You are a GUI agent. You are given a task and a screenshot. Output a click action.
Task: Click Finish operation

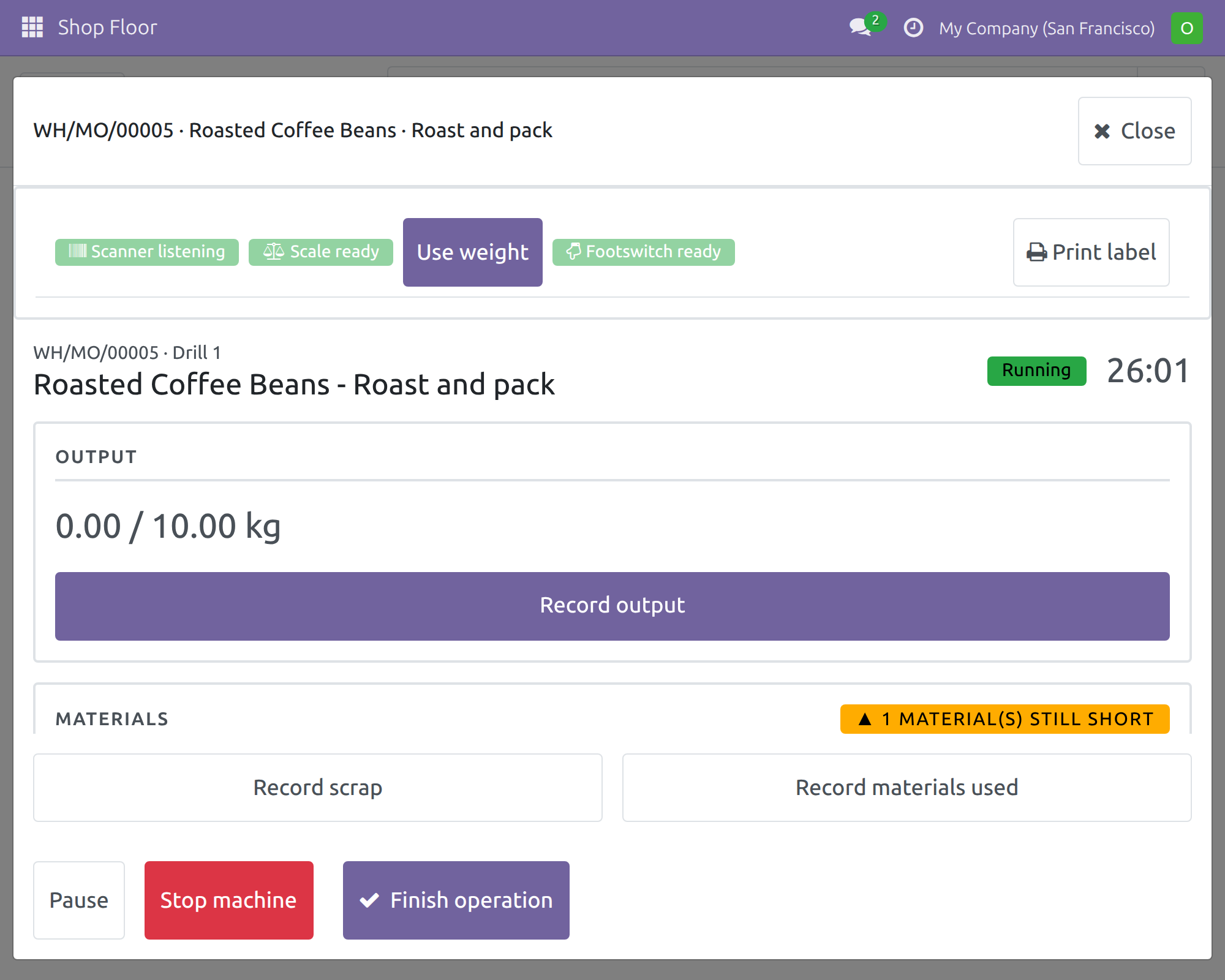coord(456,900)
